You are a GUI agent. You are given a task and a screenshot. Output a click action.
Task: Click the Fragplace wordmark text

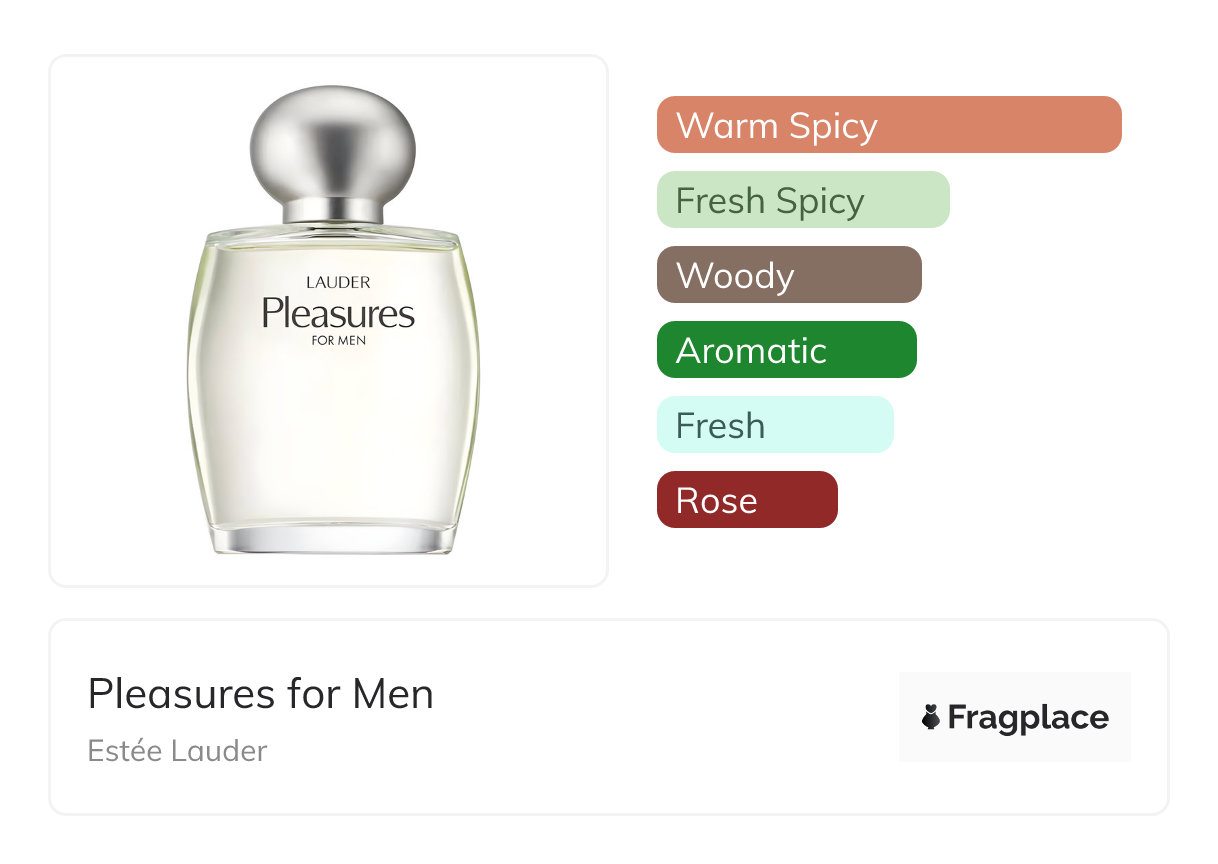(x=1028, y=718)
